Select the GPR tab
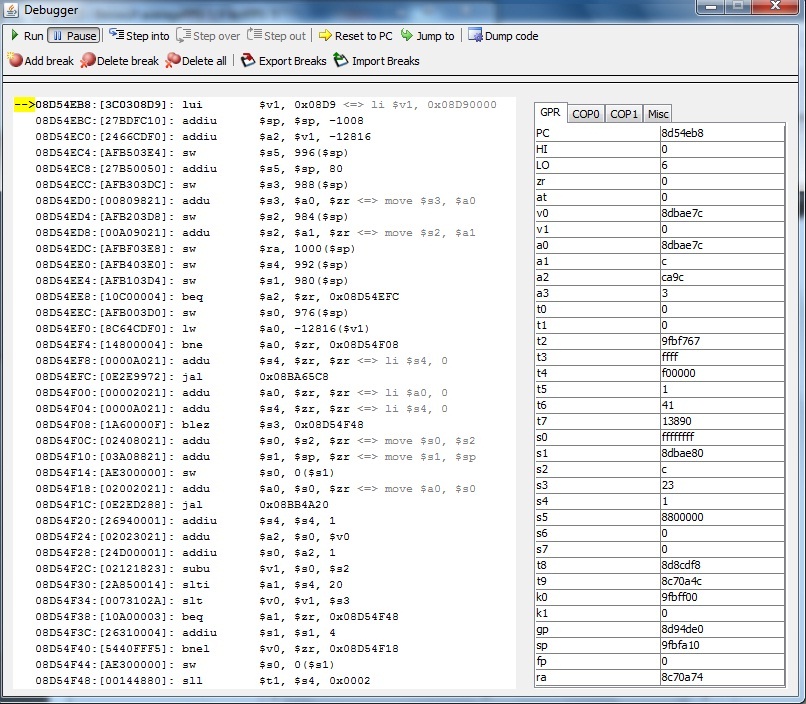 [550, 113]
